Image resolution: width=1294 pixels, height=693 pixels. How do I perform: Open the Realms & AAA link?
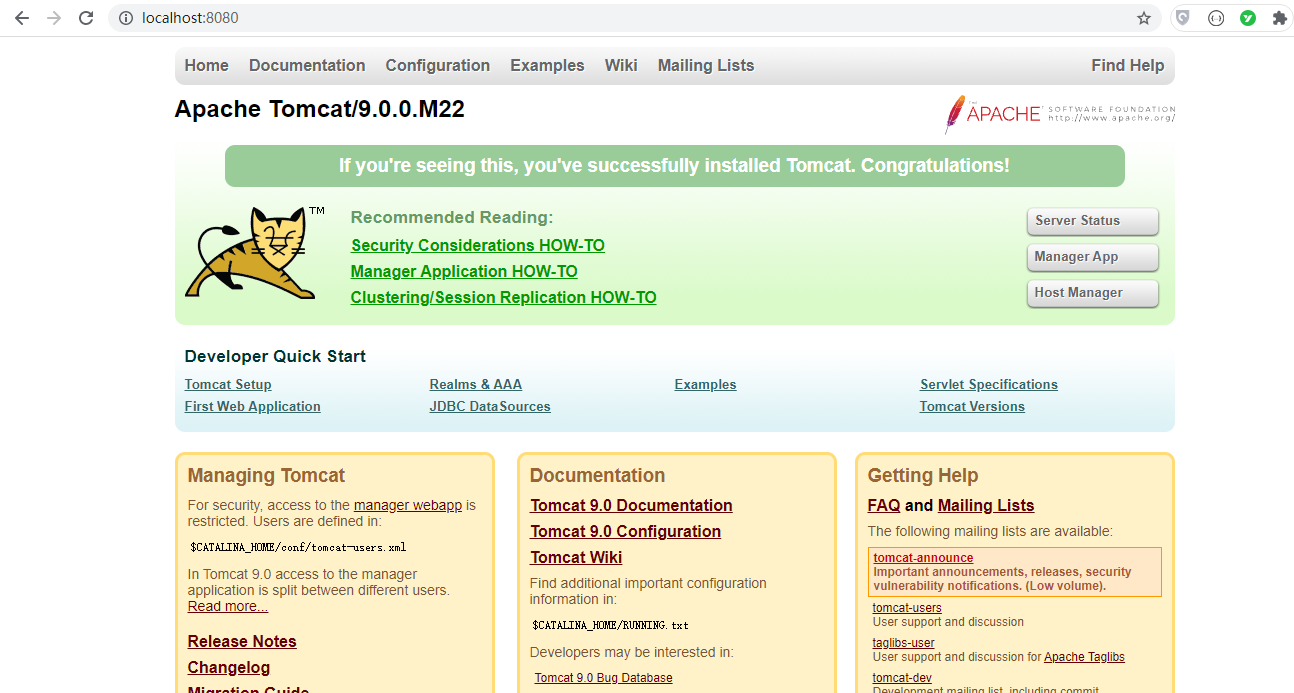(x=476, y=384)
